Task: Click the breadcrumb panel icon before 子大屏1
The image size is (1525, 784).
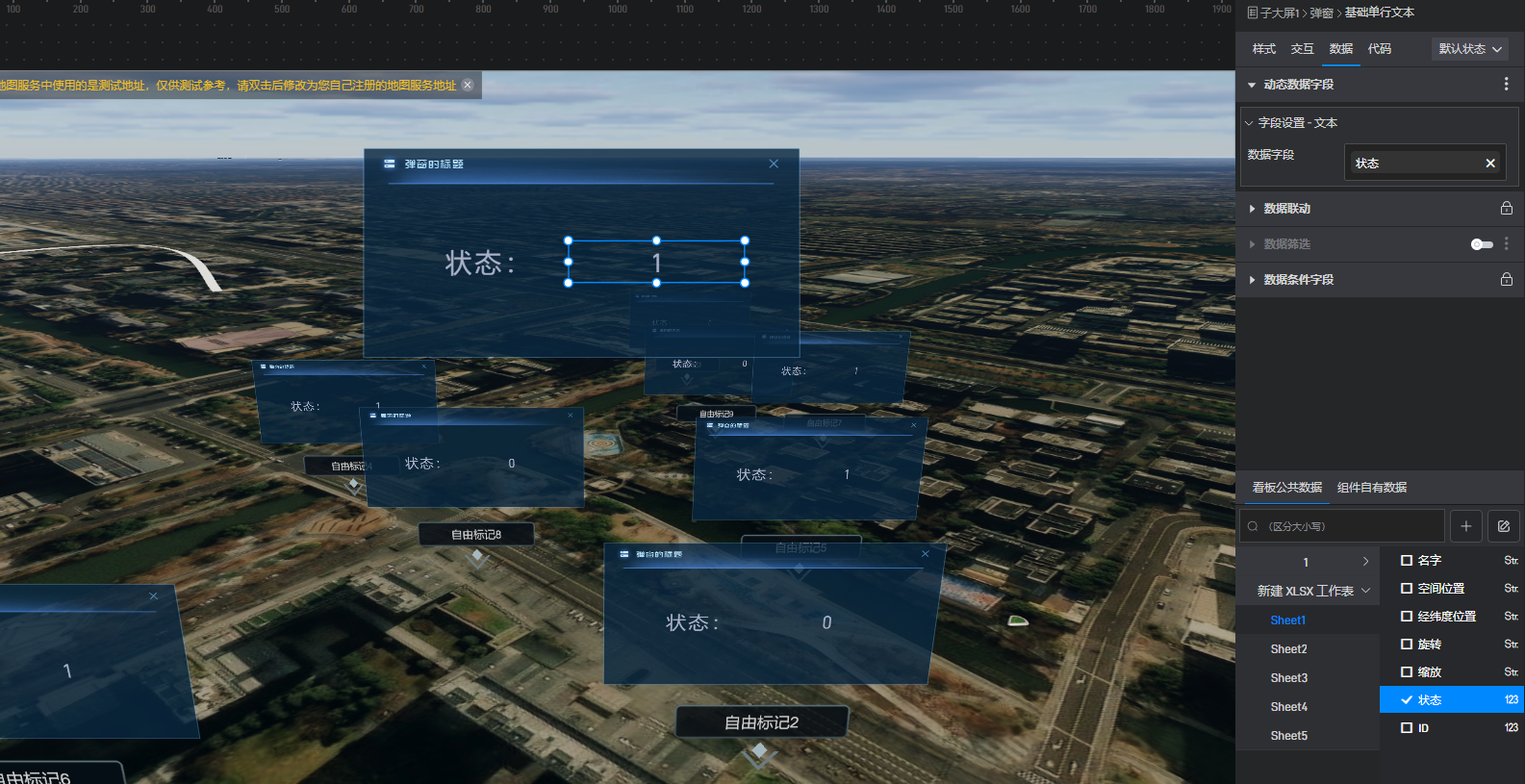Action: click(x=1252, y=13)
